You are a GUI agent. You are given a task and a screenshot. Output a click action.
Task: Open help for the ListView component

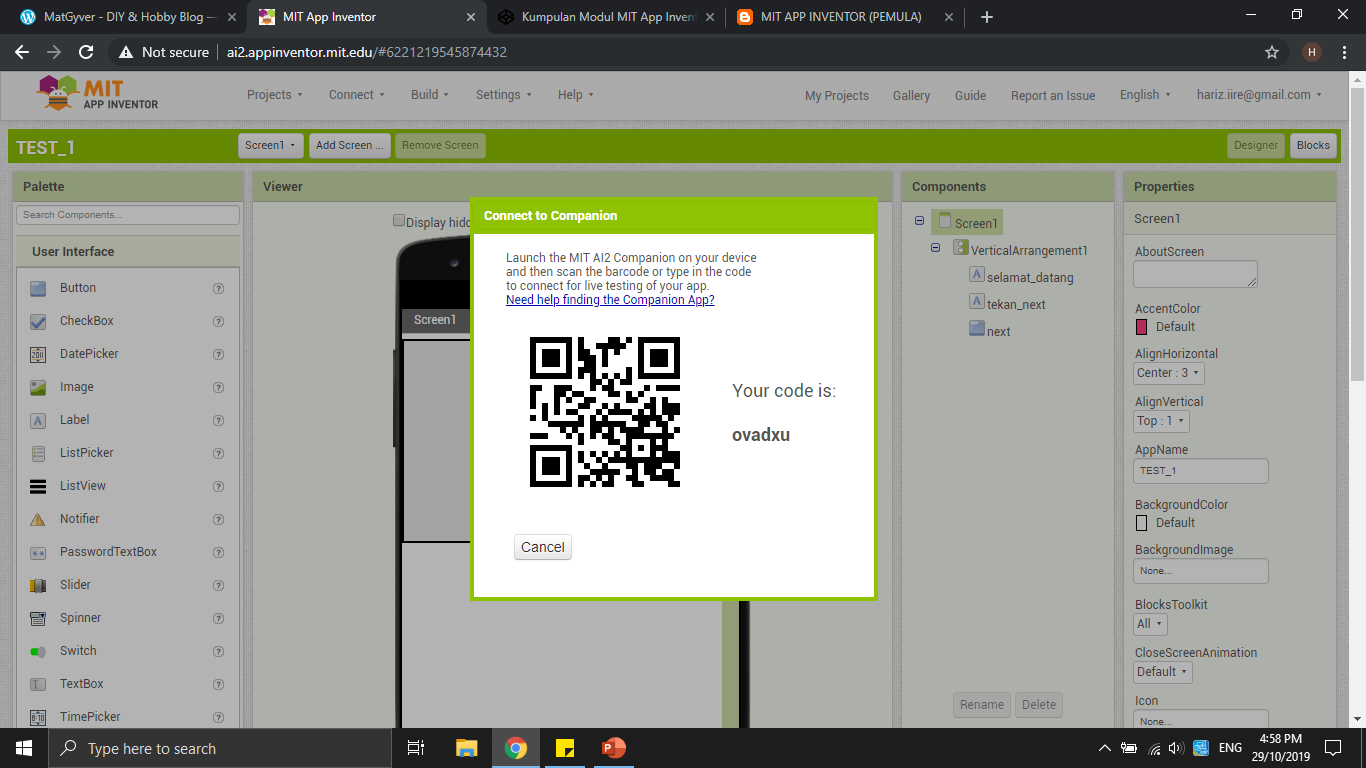pos(218,486)
